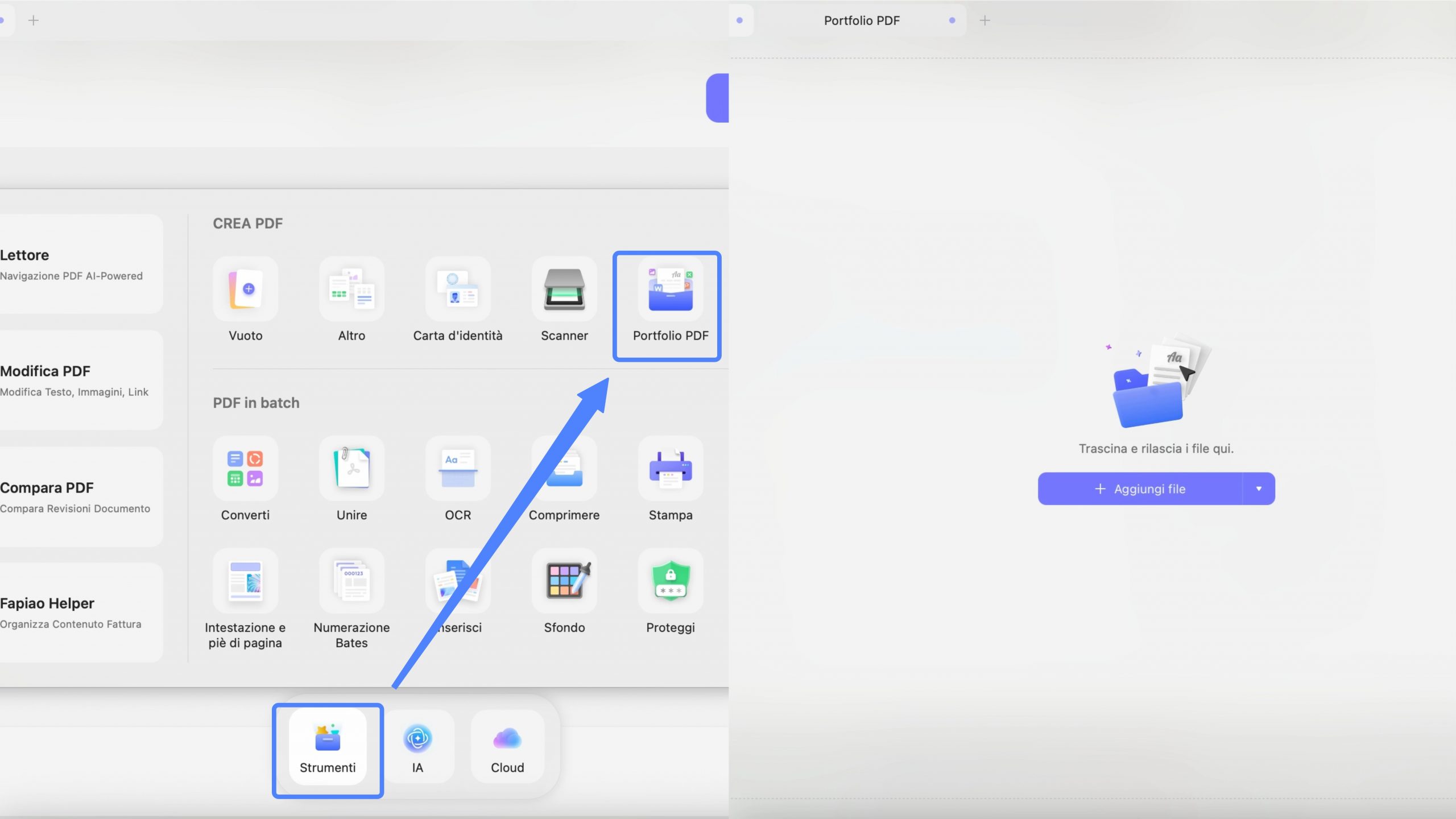The width and height of the screenshot is (1456, 819).
Task: Select the Comprimere batch tool
Action: (x=564, y=479)
